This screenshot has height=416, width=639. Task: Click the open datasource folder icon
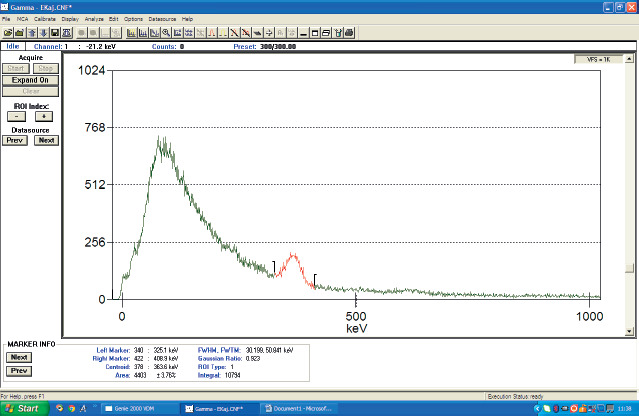pos(9,32)
